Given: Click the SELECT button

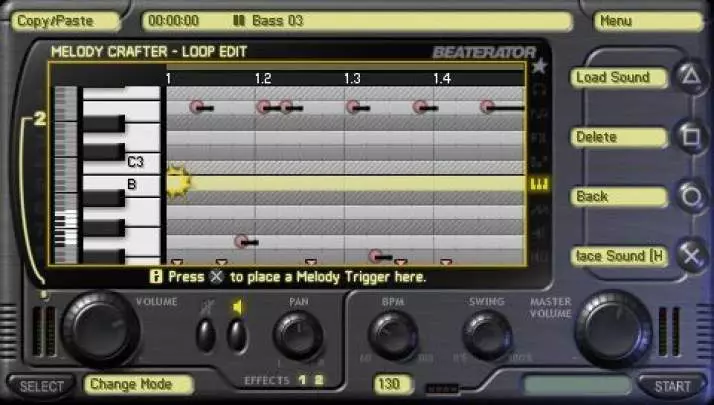Looking at the screenshot, I should [41, 386].
